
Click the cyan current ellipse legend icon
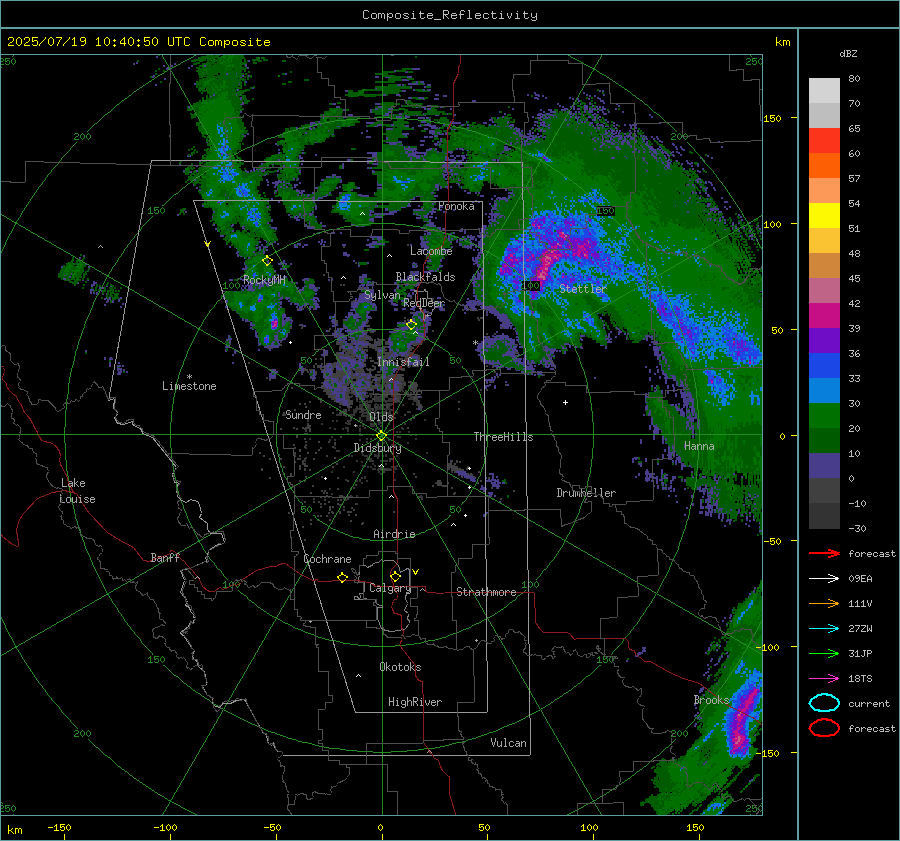pos(824,703)
